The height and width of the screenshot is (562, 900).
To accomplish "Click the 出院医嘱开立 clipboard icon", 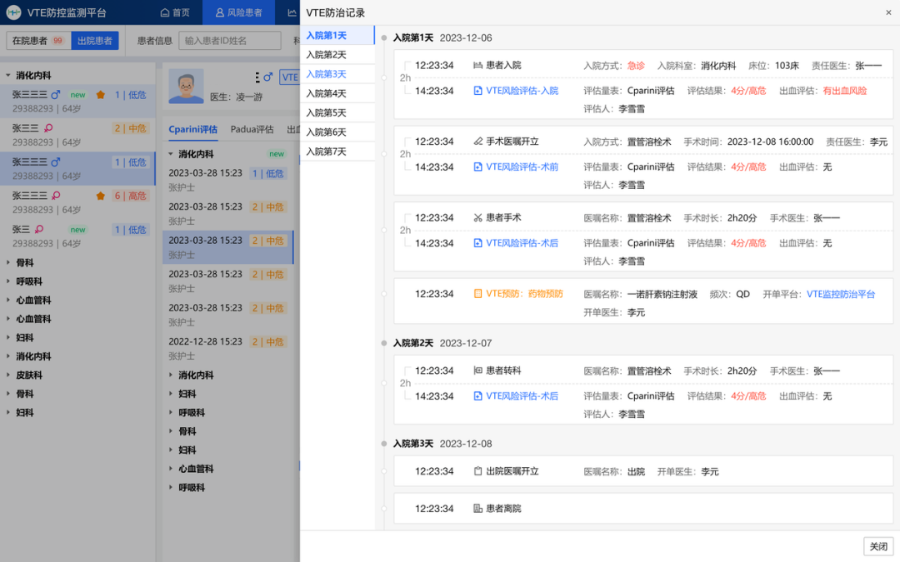I will [478, 472].
